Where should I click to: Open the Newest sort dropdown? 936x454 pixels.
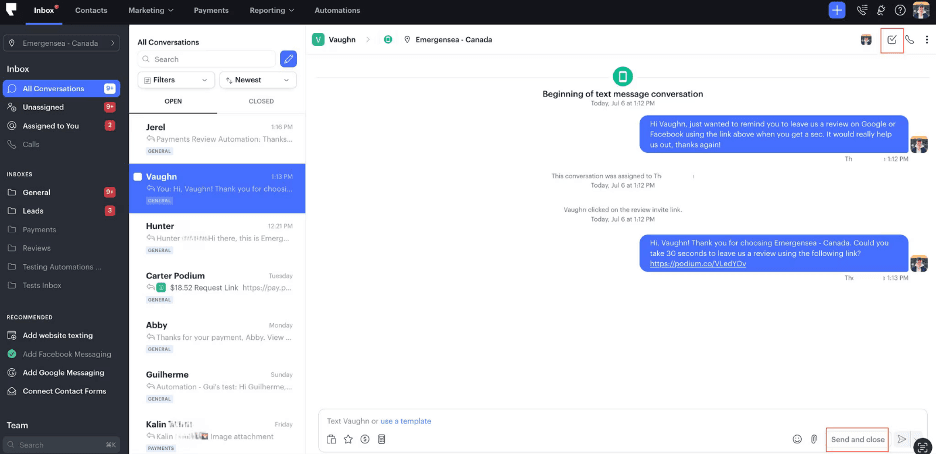tap(258, 79)
